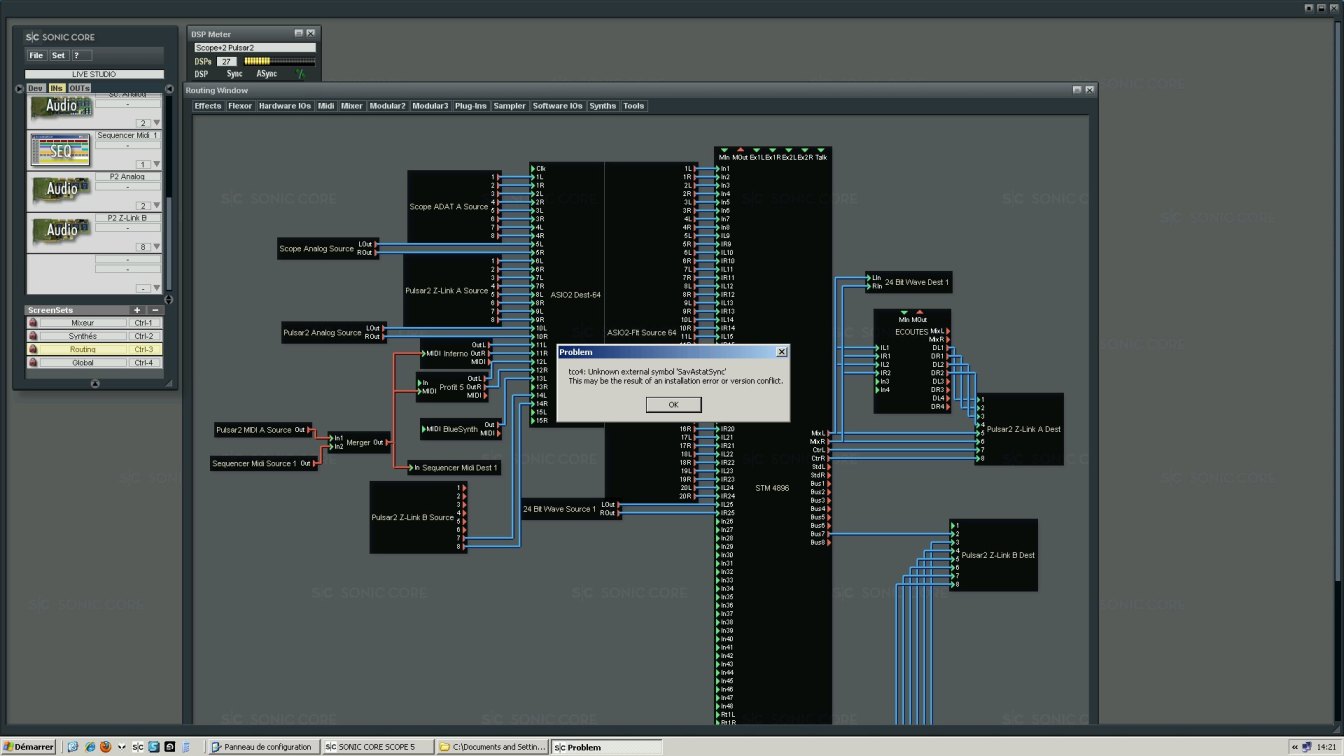The height and width of the screenshot is (756, 1344).
Task: Open Panneau de configuration taskbar button
Action: pyautogui.click(x=265, y=747)
